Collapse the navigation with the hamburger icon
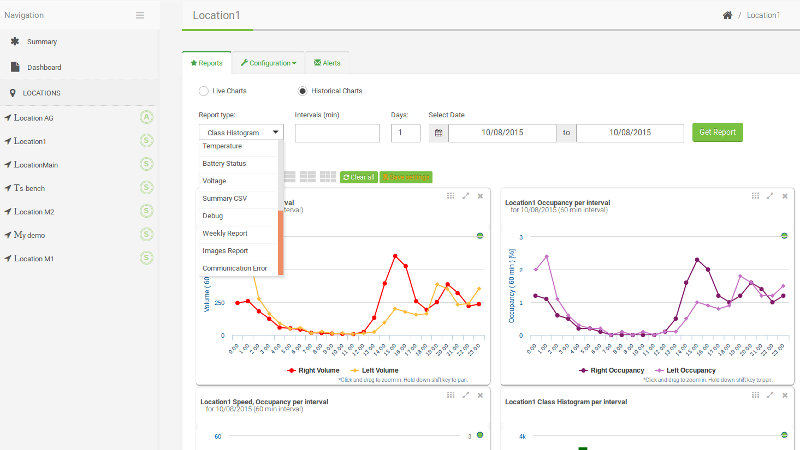 (140, 15)
